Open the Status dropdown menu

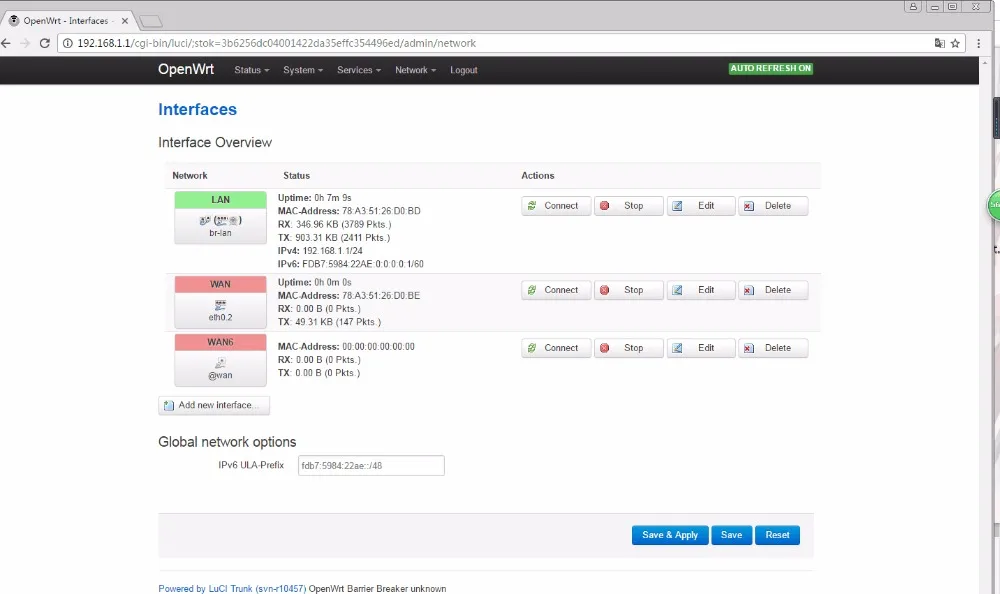click(251, 70)
